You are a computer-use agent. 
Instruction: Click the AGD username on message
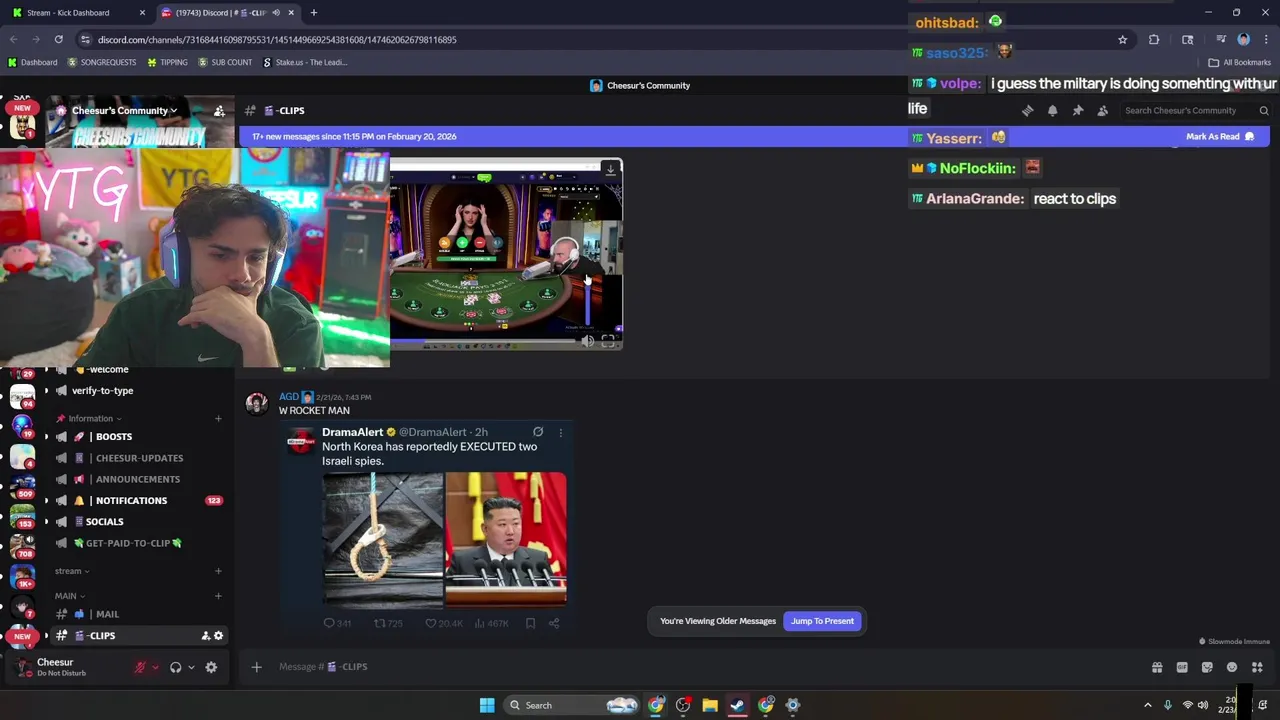pyautogui.click(x=289, y=397)
